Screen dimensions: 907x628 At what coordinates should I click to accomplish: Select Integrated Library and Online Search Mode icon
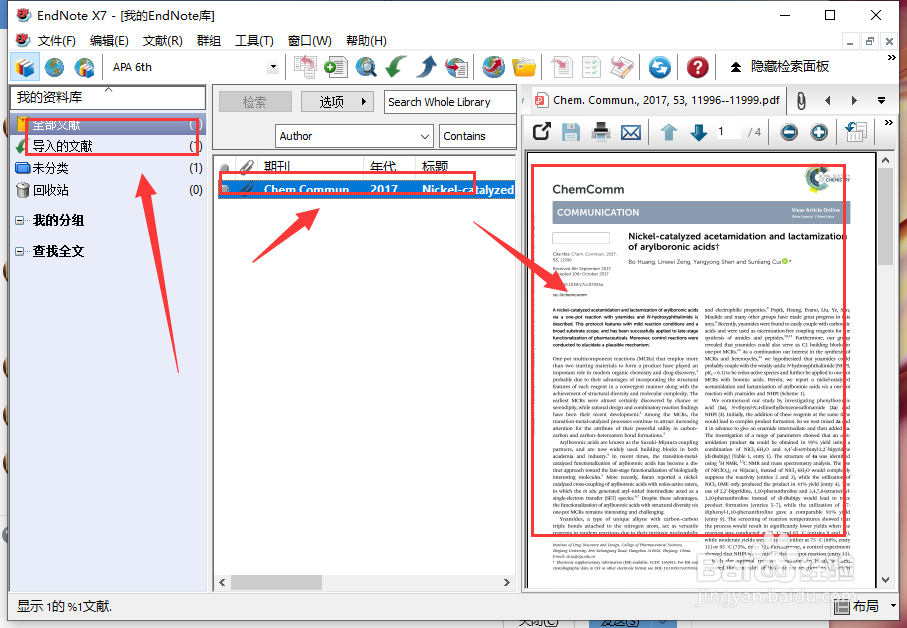pyautogui.click(x=84, y=67)
